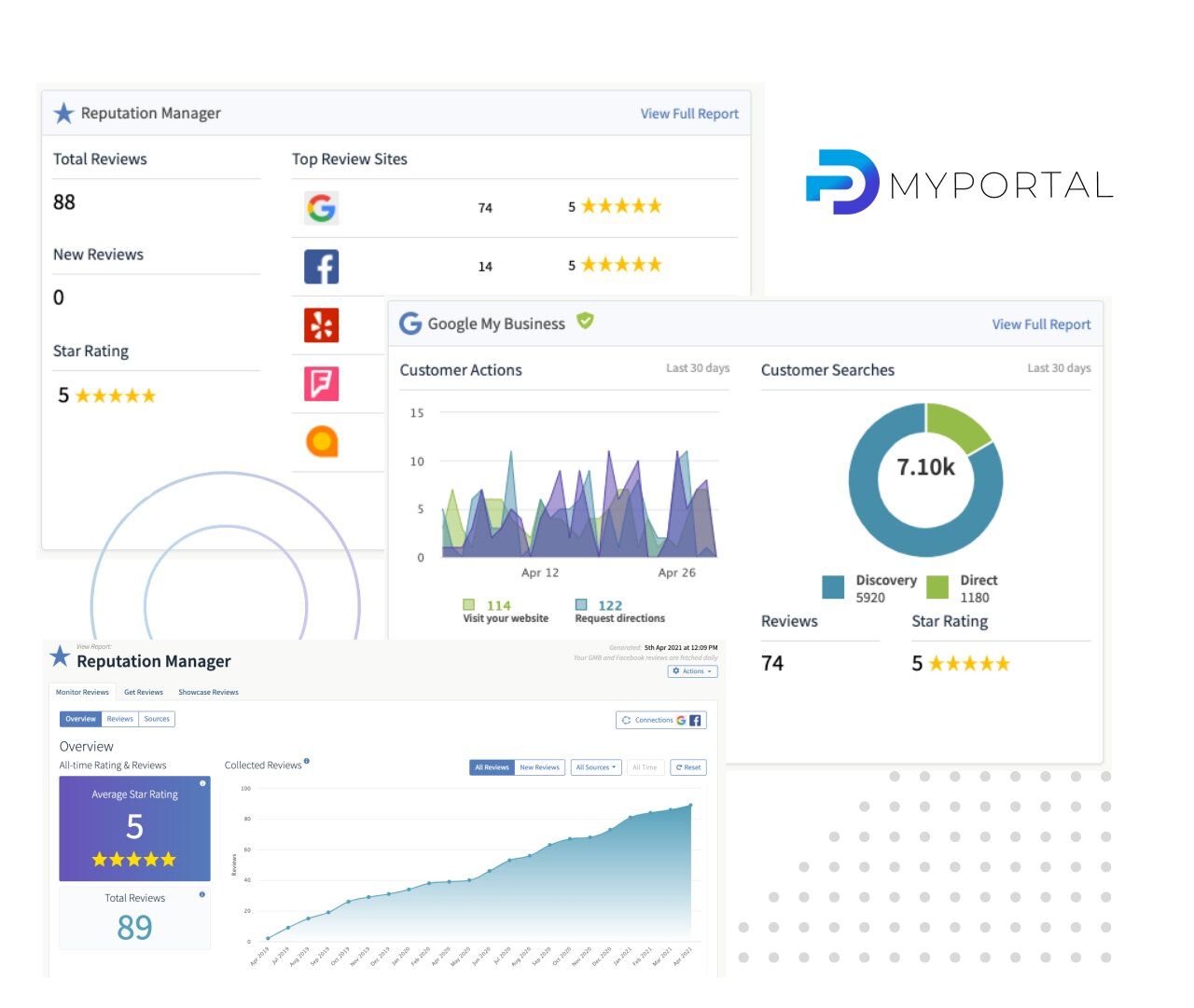Screen dimensions: 1194x1008
Task: Click the Reviews value 74 in Google My Business
Action: pyautogui.click(x=772, y=664)
